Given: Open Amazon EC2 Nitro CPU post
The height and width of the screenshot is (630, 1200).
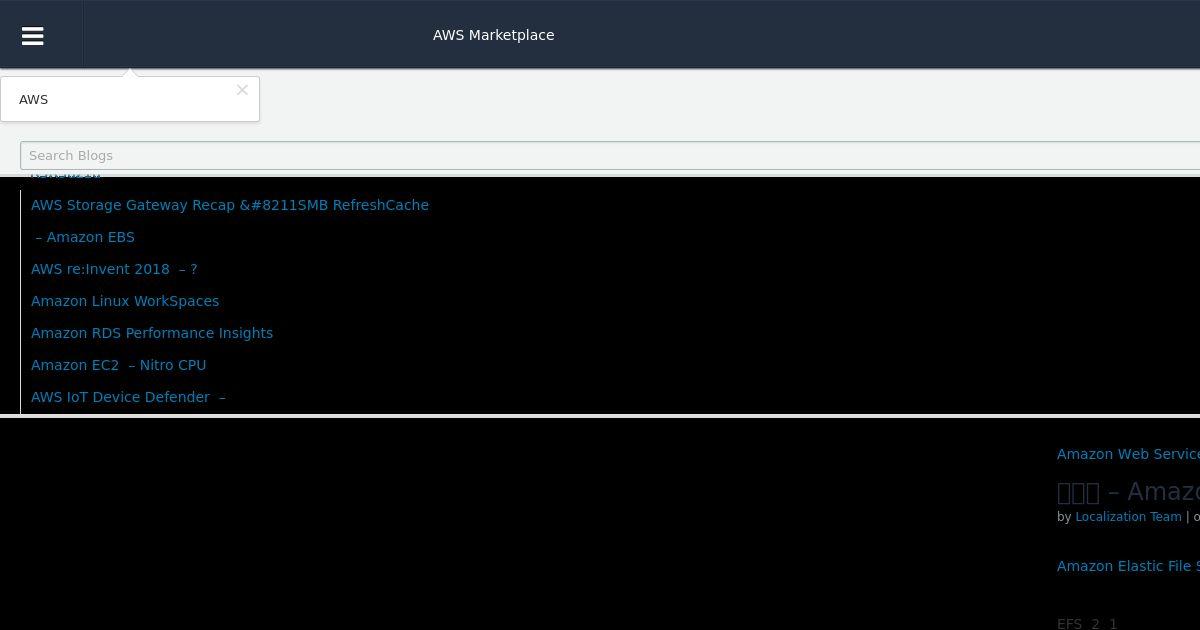Looking at the screenshot, I should point(118,365).
